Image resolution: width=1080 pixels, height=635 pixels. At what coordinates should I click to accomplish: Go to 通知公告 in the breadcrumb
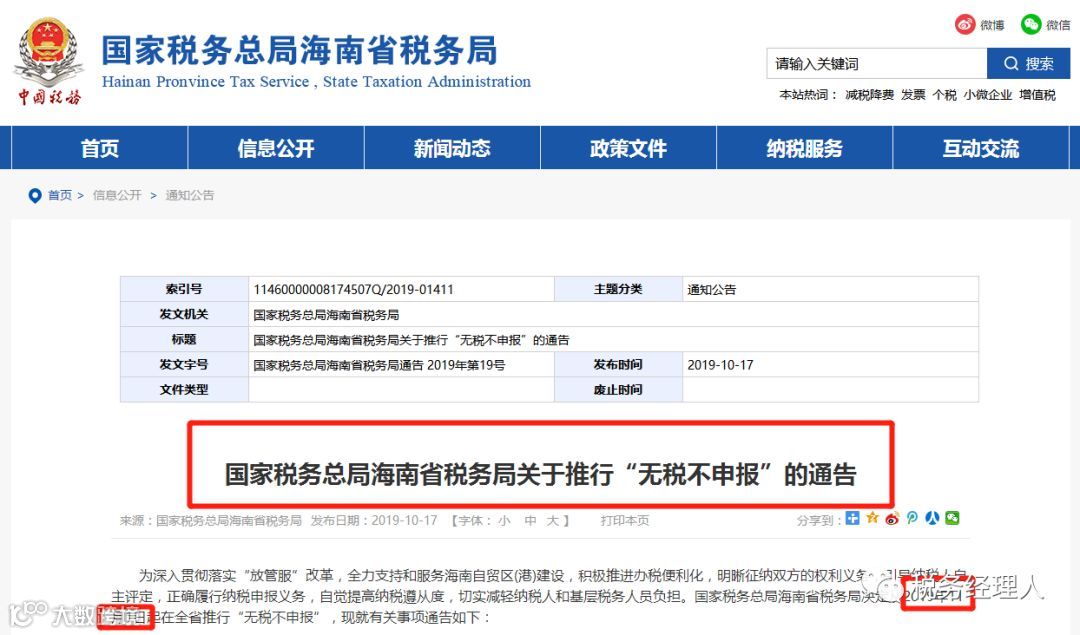[x=189, y=196]
